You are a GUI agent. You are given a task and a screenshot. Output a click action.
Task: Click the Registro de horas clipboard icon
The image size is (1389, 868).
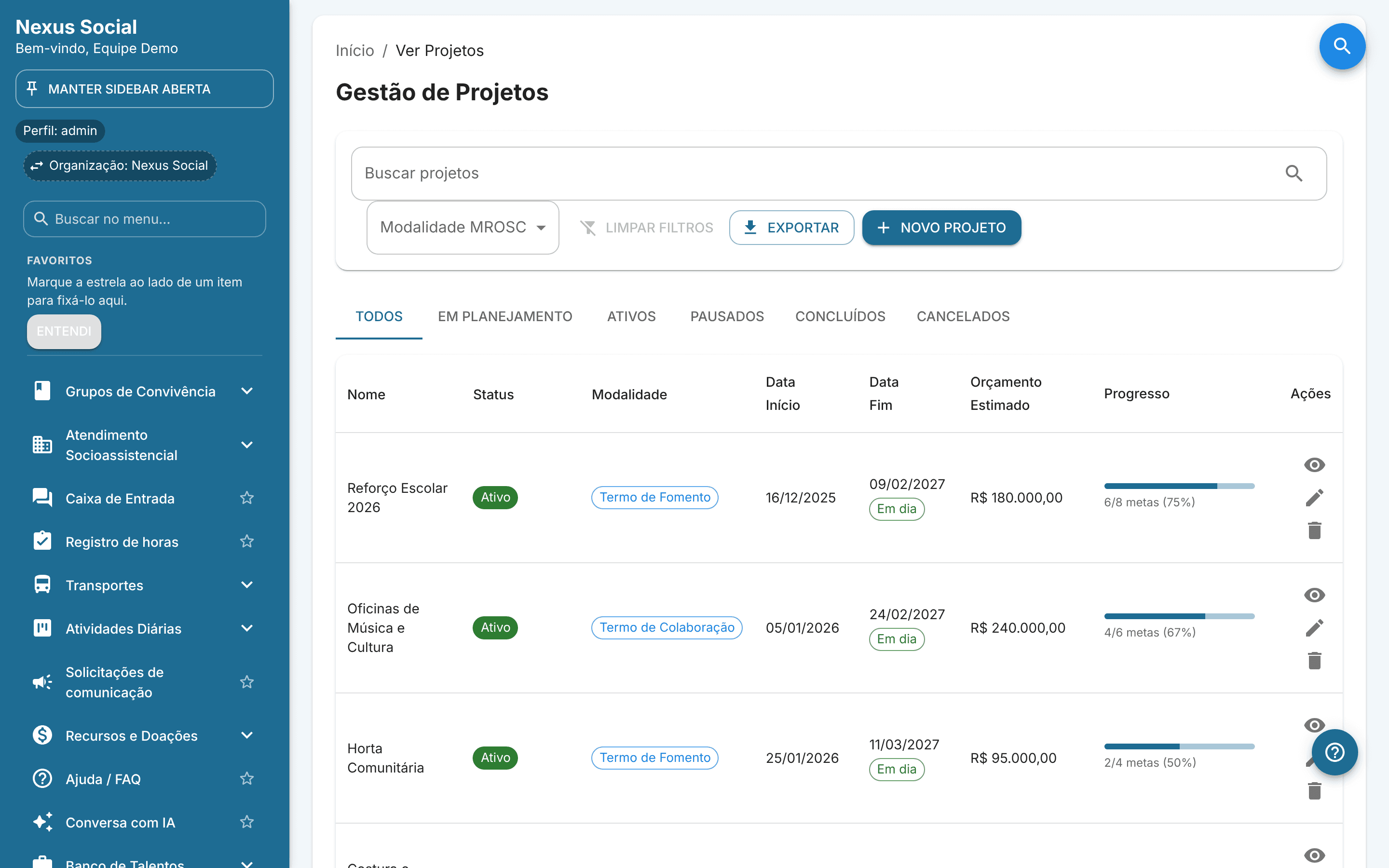[x=42, y=541]
